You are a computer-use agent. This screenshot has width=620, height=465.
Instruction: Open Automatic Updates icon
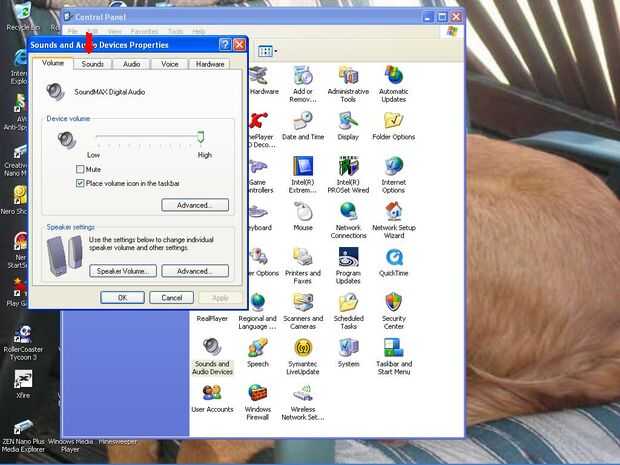pyautogui.click(x=393, y=84)
